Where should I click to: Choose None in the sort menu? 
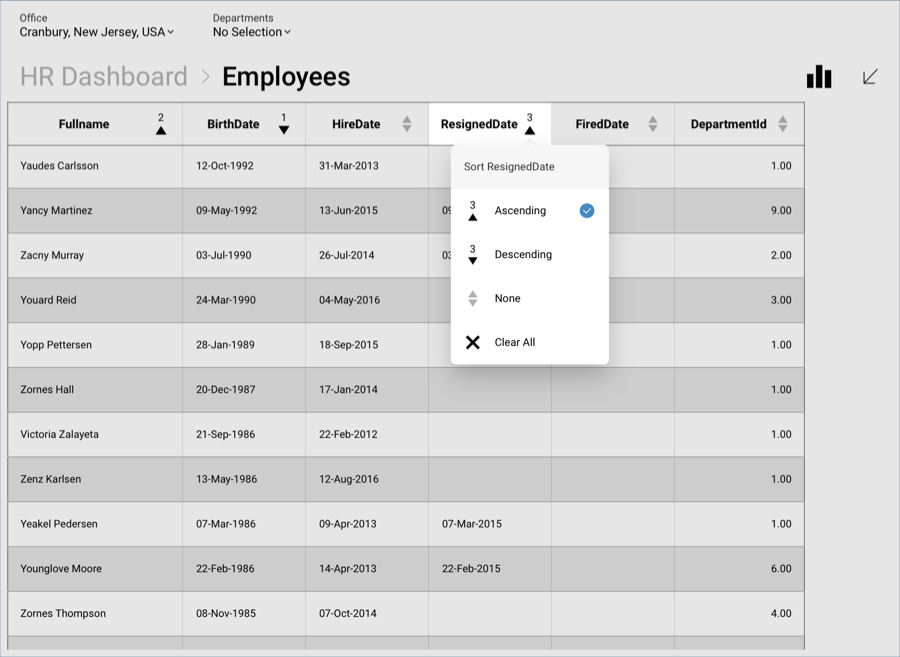click(507, 299)
